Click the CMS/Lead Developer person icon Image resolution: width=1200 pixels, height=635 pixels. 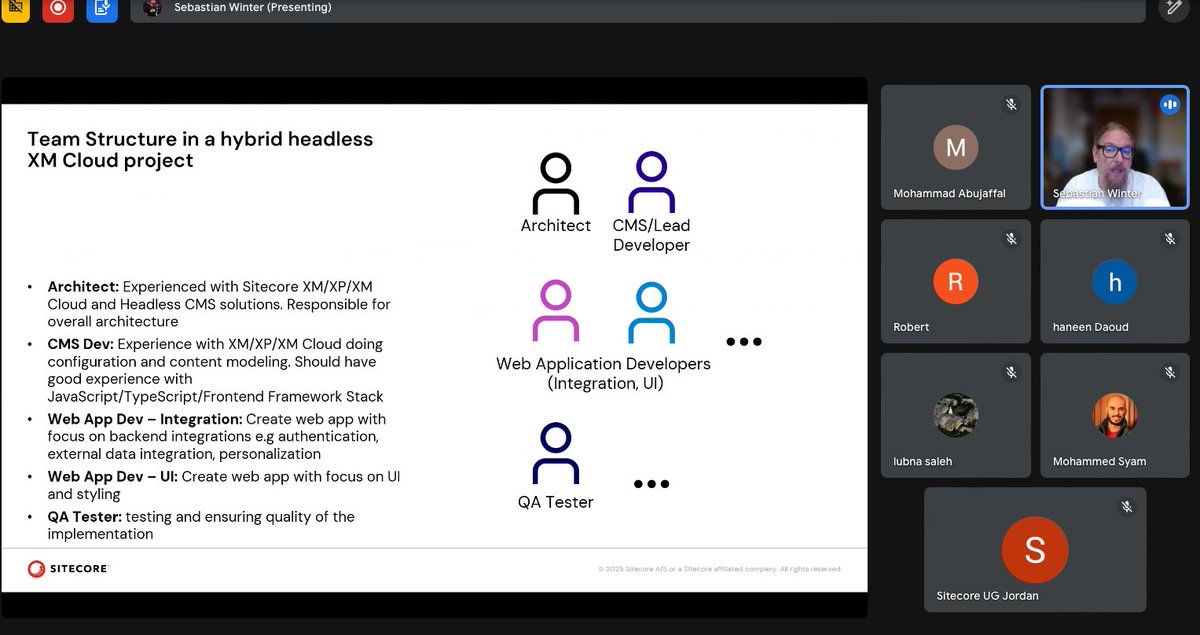coord(651,183)
